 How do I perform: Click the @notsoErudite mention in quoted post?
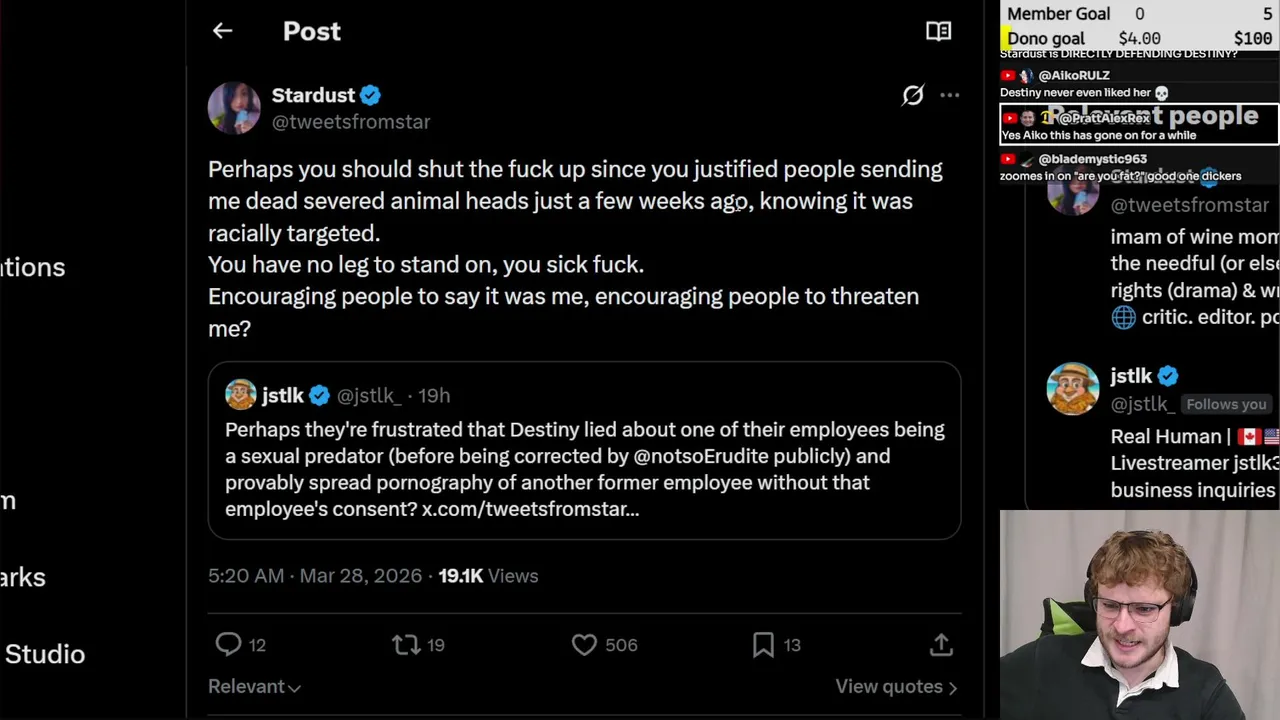(701, 456)
